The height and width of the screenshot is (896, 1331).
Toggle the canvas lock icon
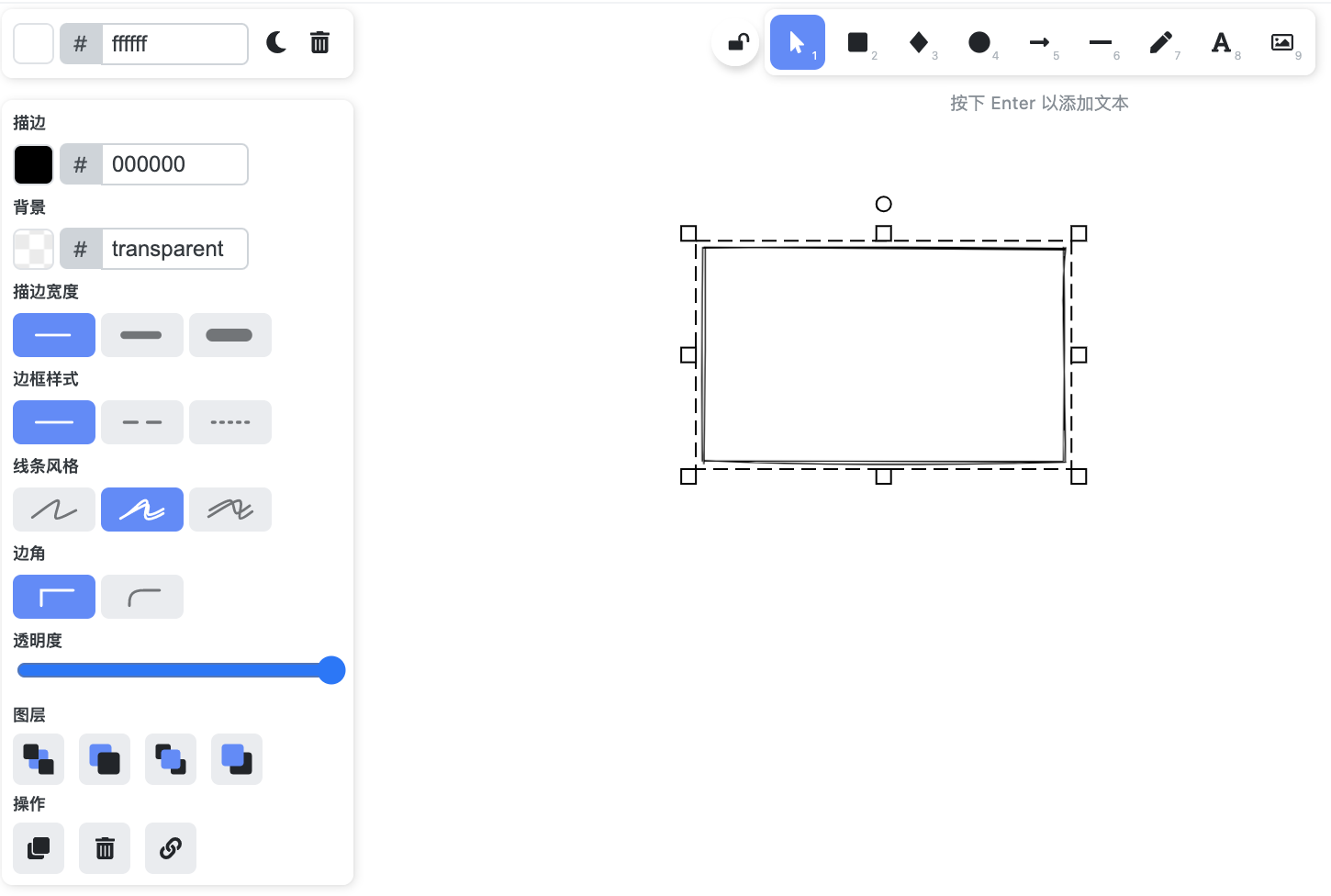pyautogui.click(x=736, y=42)
